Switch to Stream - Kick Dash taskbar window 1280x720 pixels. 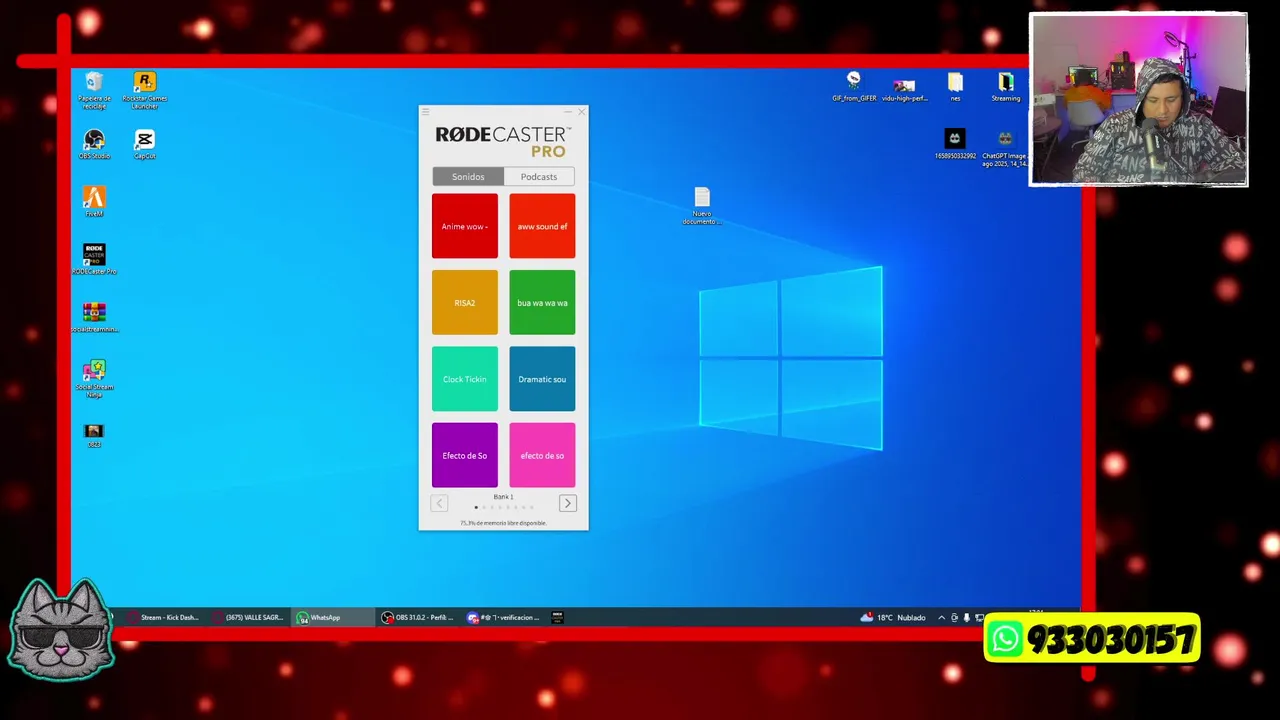pos(164,617)
